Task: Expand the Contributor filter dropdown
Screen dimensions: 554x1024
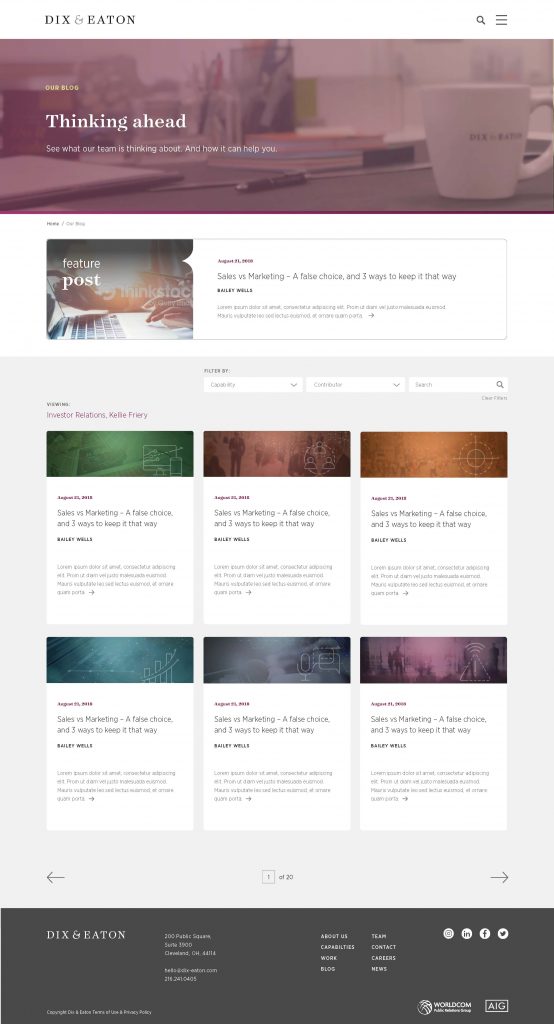Action: pos(355,385)
